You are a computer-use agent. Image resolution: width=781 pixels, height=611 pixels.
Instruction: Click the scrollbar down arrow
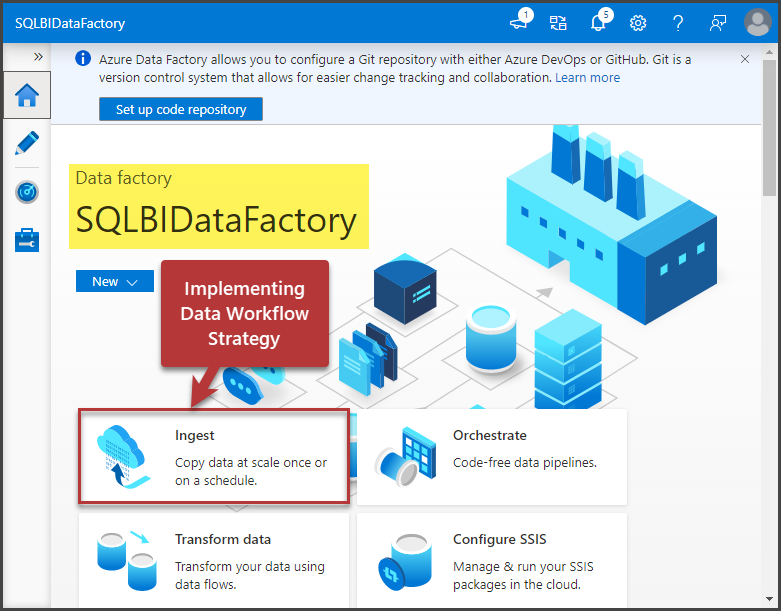[769, 600]
